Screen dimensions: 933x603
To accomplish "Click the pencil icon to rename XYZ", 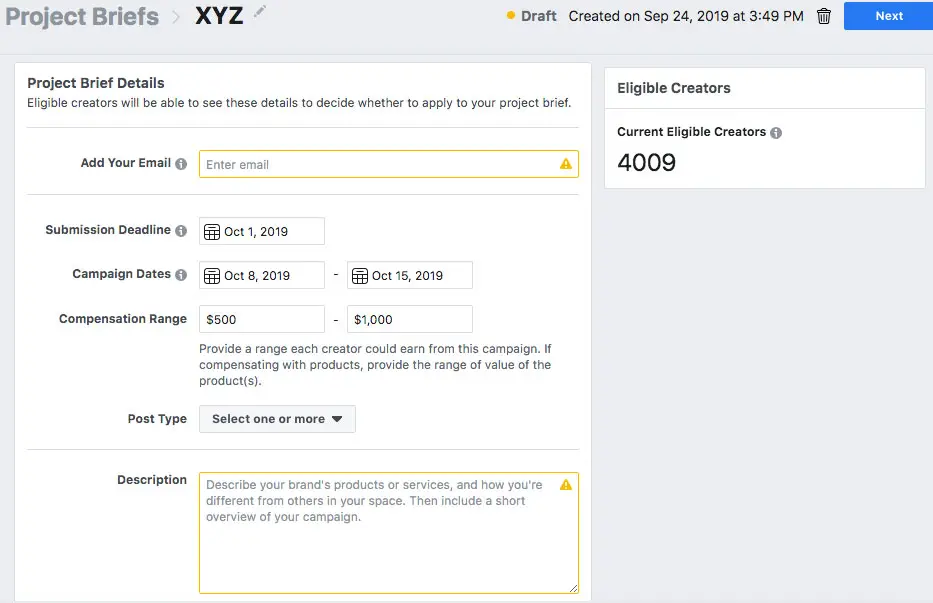I will pyautogui.click(x=259, y=11).
